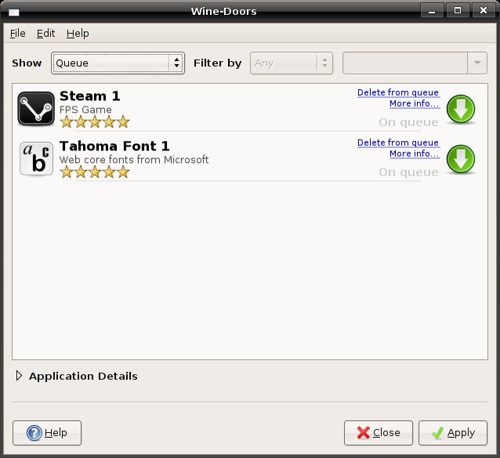The image size is (500, 458).
Task: Click the window menu icon in title bar
Action: coord(14,12)
